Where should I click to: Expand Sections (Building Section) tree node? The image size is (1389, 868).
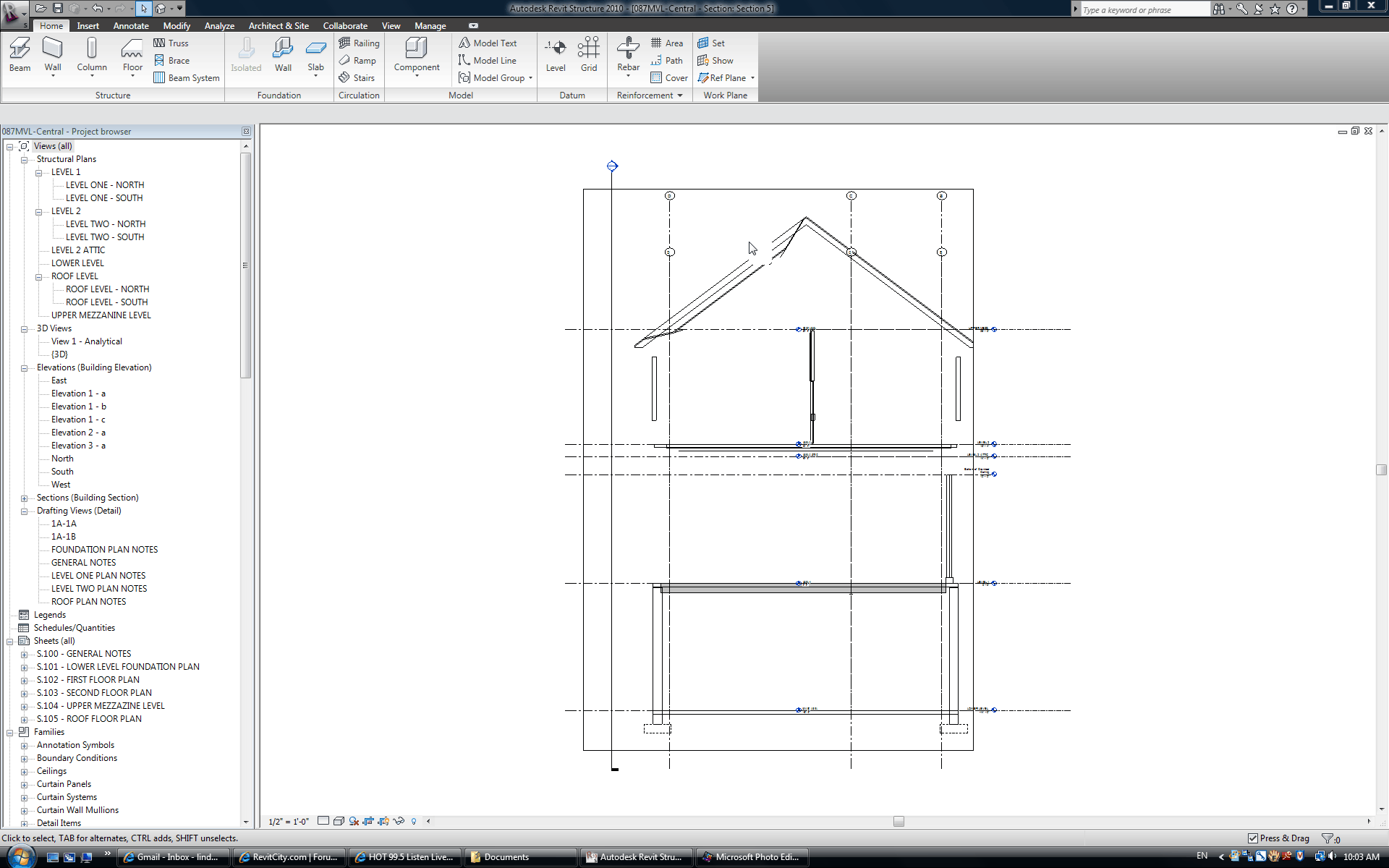tap(24, 498)
